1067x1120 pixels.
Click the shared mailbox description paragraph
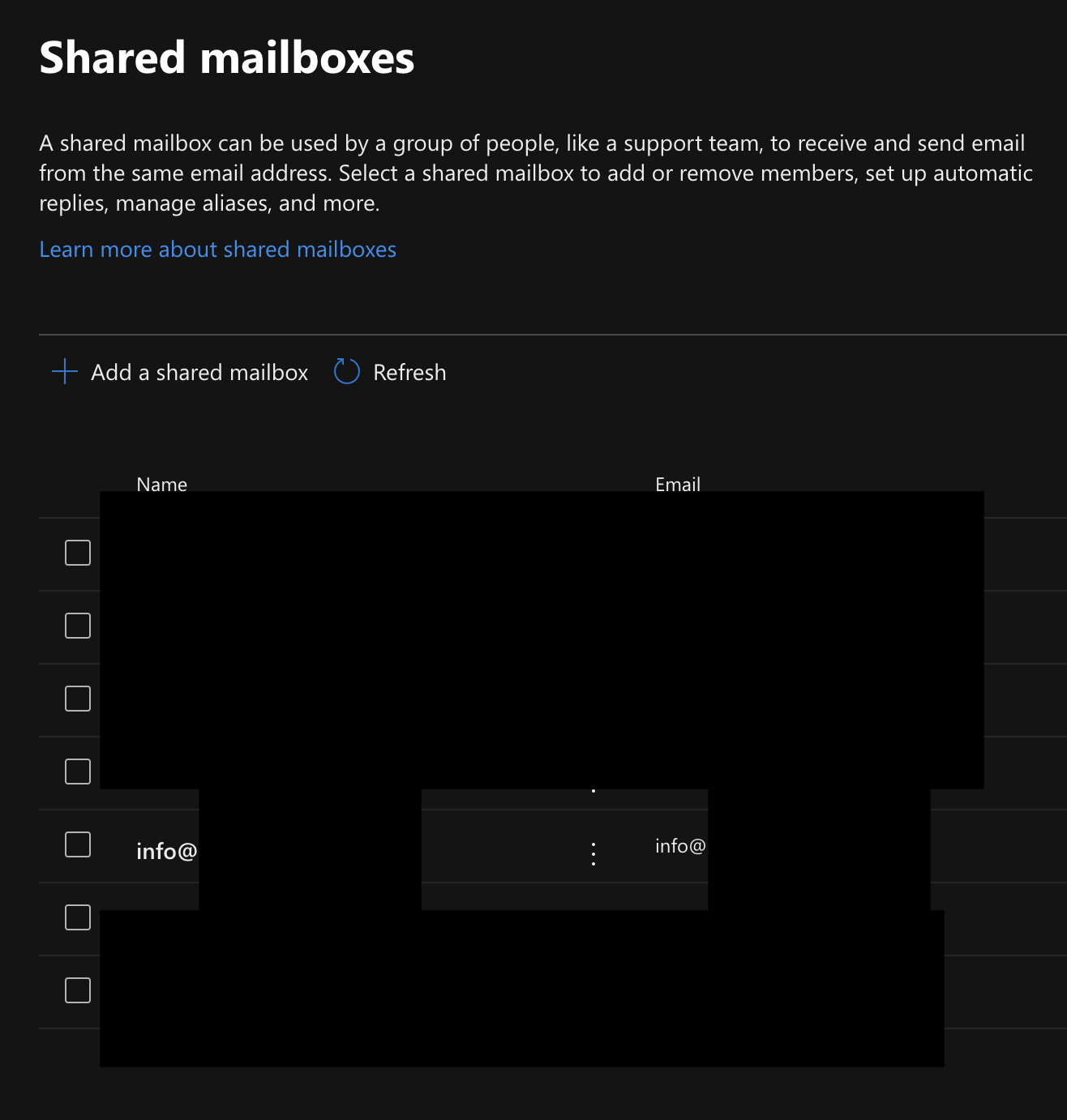coord(535,173)
